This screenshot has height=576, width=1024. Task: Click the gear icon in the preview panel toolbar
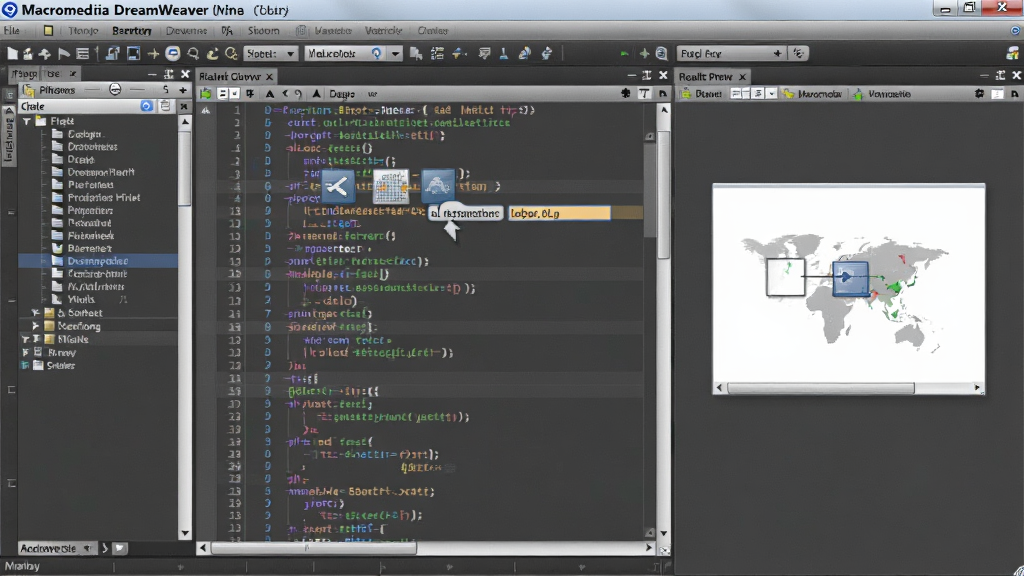click(x=980, y=94)
